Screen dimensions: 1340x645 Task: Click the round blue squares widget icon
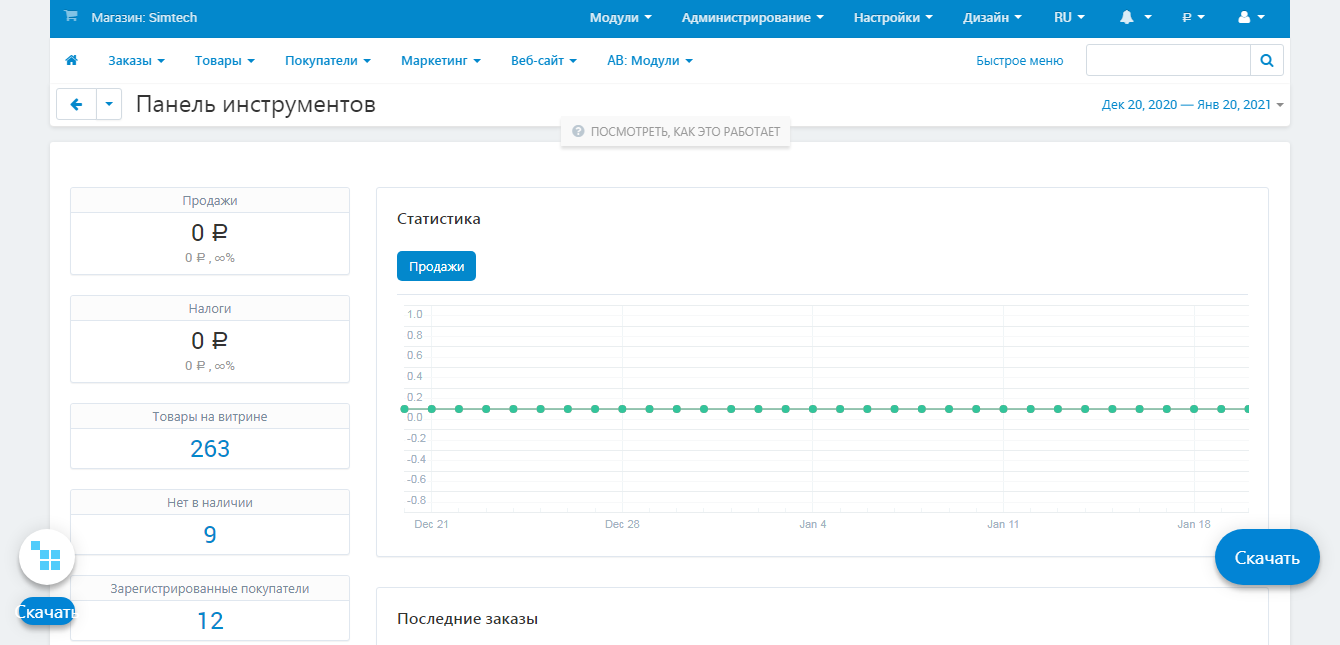pos(47,557)
